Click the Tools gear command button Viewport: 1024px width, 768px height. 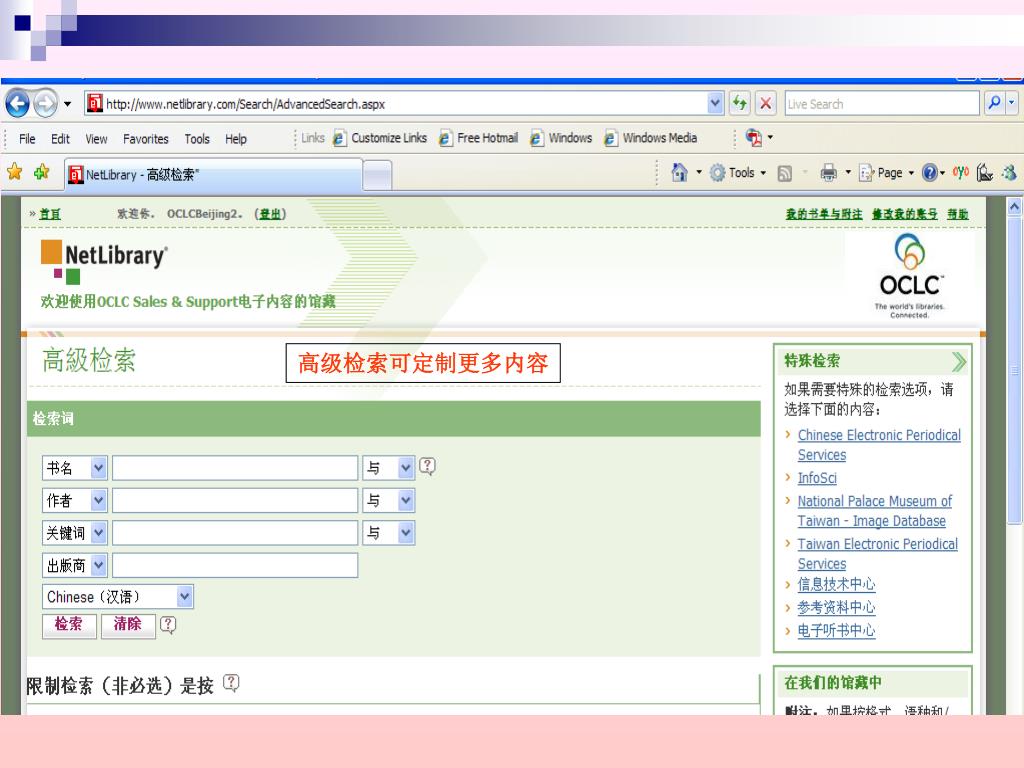(738, 172)
